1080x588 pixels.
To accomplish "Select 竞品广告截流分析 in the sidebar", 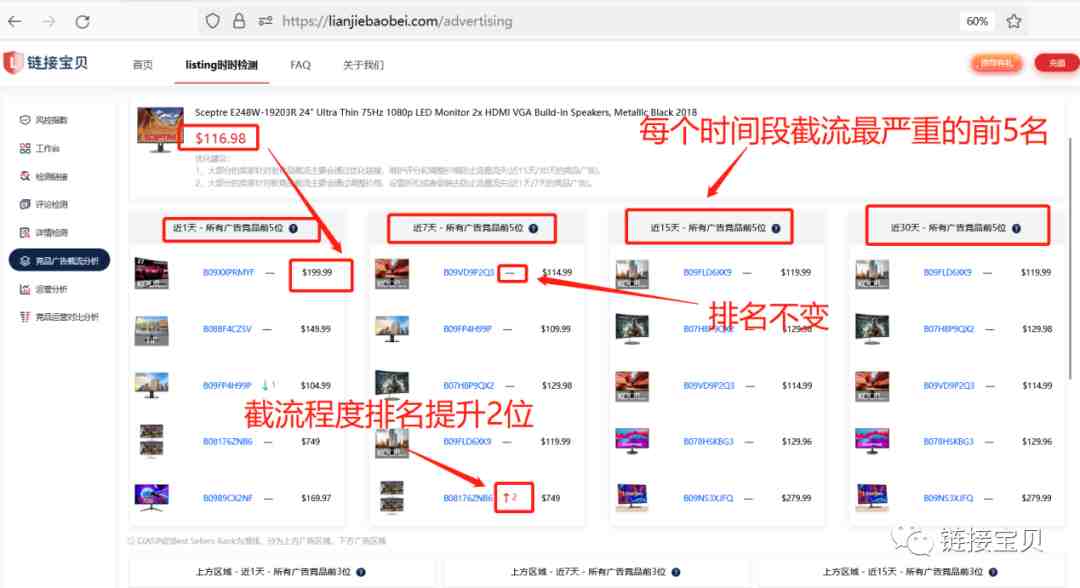I will tap(59, 260).
